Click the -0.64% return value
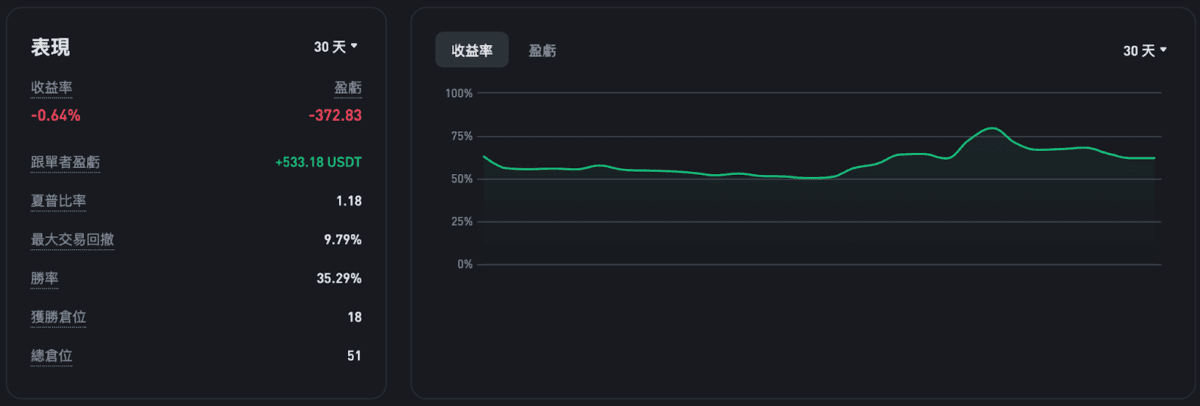 [x=56, y=115]
